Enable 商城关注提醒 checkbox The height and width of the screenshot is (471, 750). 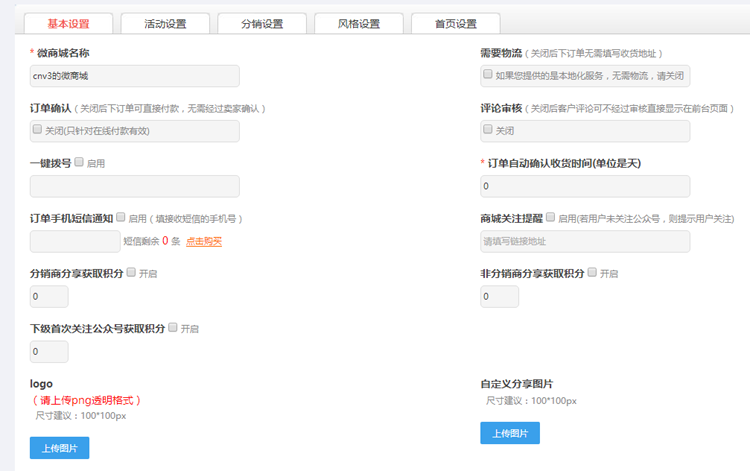click(551, 217)
